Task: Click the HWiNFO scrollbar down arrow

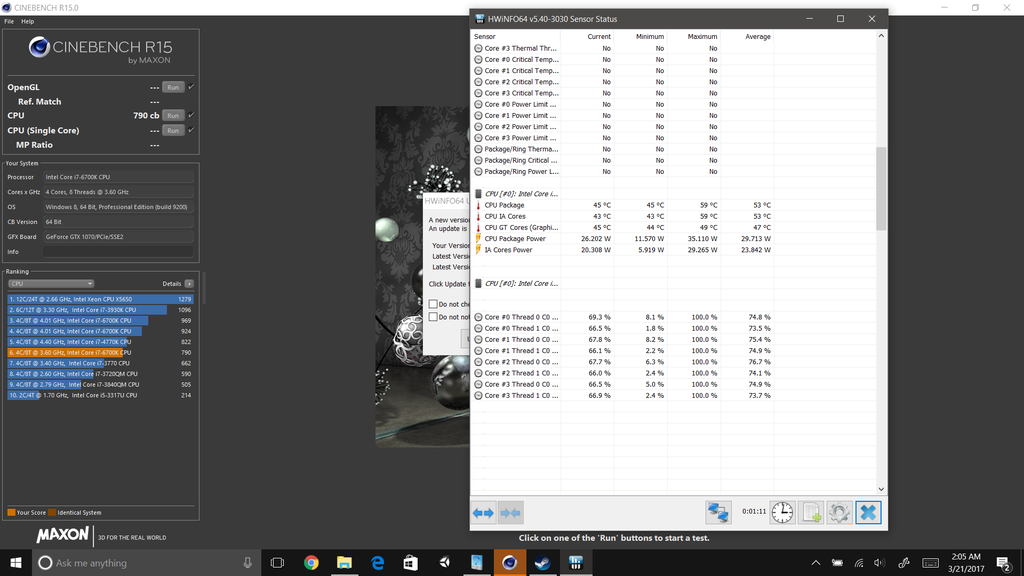Action: tap(881, 488)
